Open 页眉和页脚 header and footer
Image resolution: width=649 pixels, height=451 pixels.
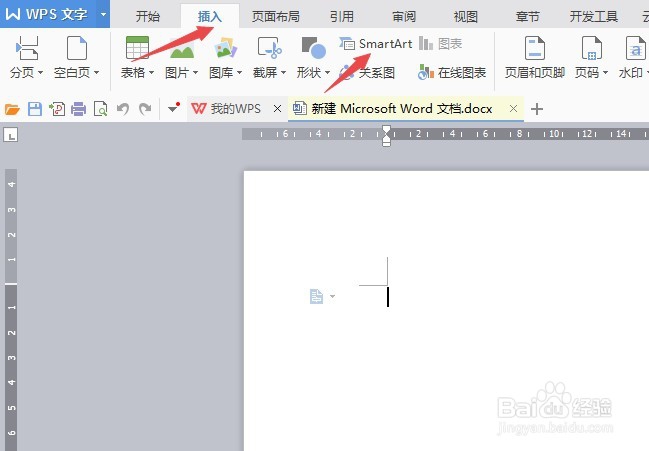535,58
